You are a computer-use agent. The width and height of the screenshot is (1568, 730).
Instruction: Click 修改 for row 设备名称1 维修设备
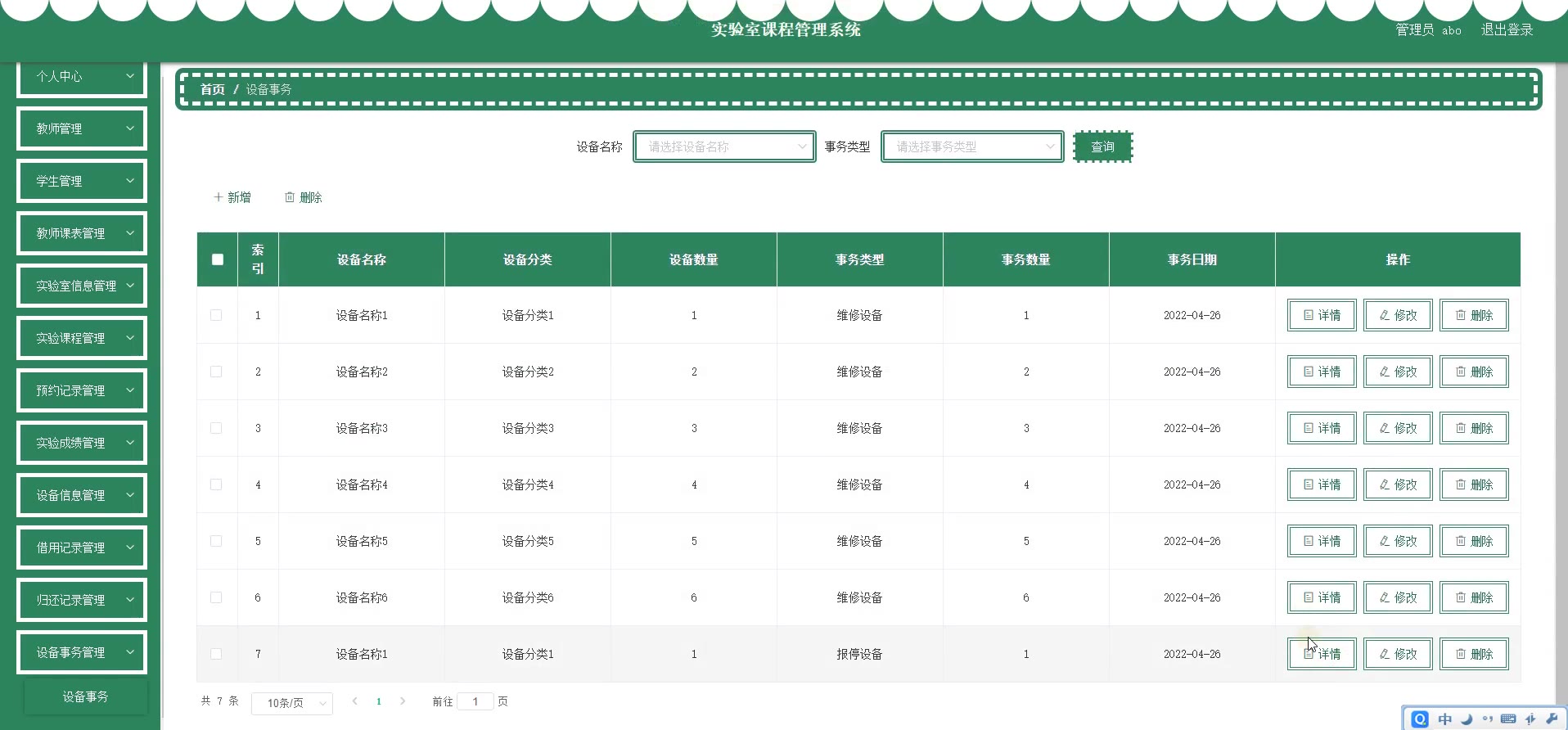coord(1398,315)
